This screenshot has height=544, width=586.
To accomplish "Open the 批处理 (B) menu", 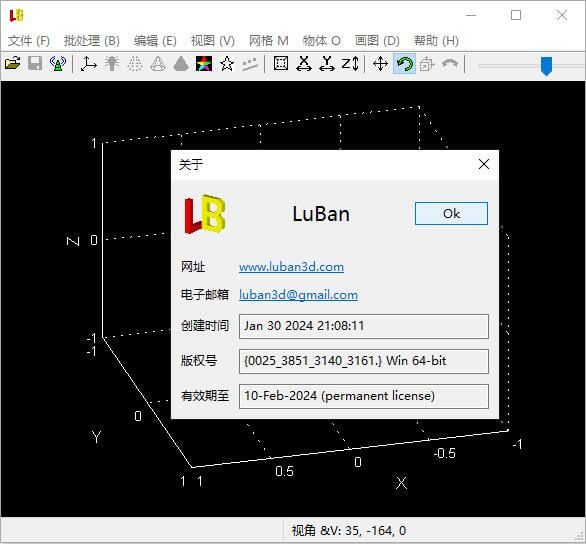I will 92,40.
